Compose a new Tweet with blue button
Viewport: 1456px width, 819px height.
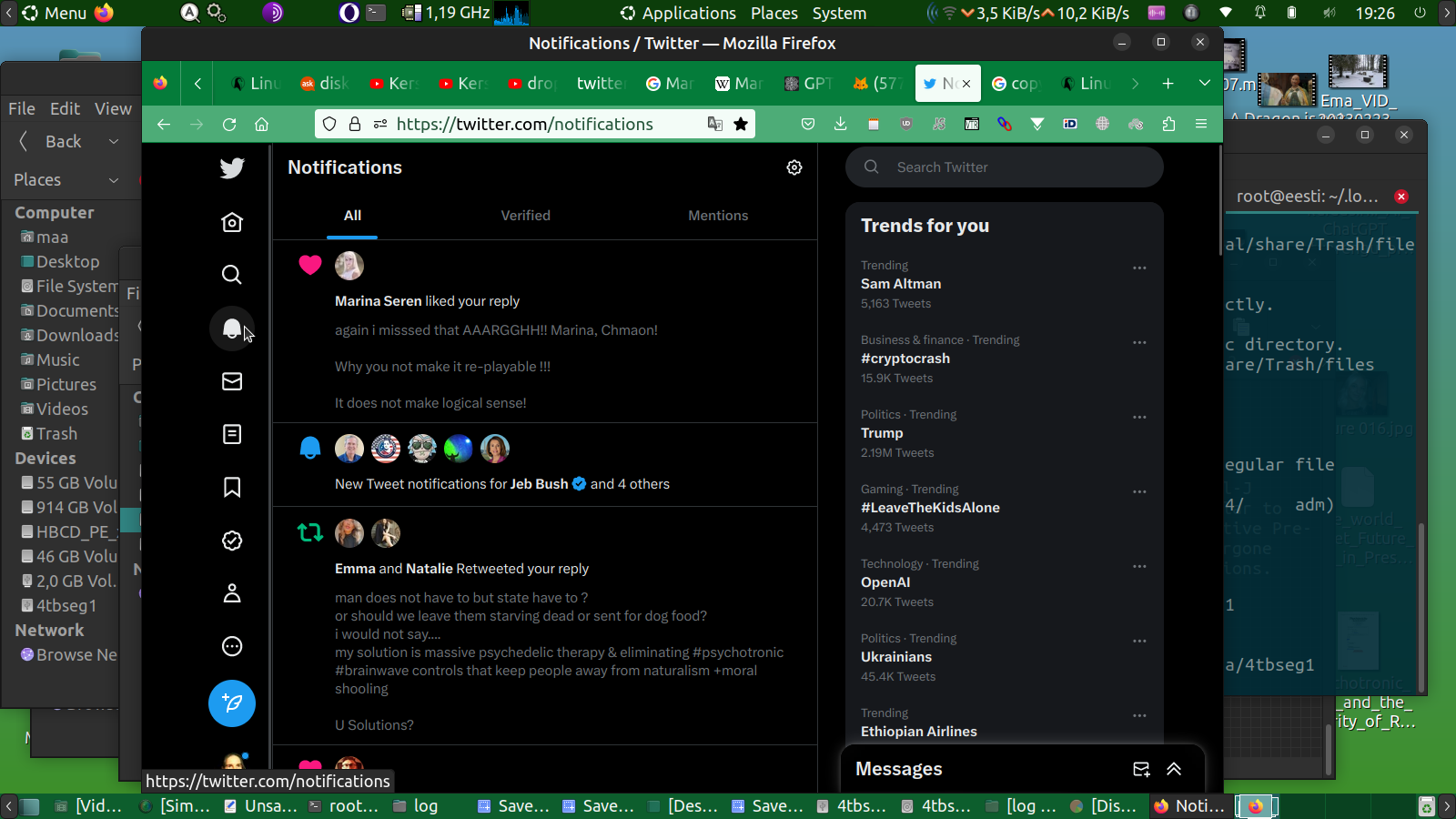pos(232,703)
